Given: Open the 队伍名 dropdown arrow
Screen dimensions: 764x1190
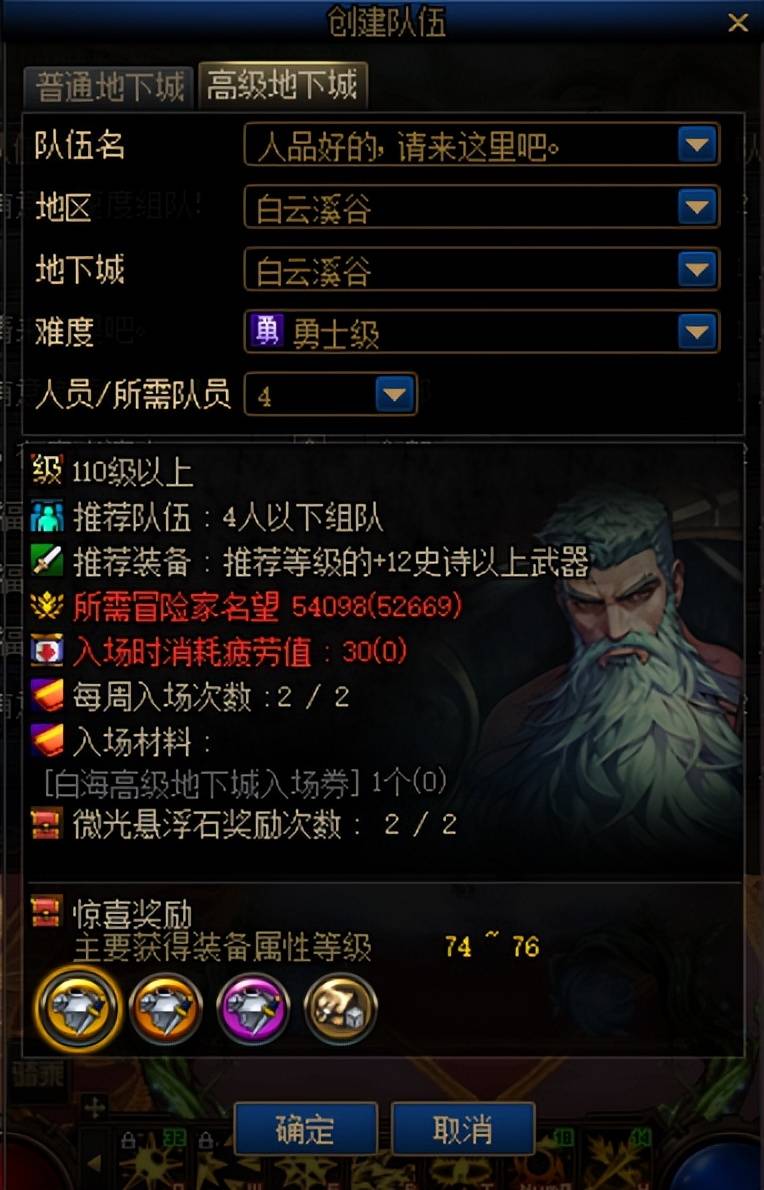Looking at the screenshot, I should click(697, 144).
